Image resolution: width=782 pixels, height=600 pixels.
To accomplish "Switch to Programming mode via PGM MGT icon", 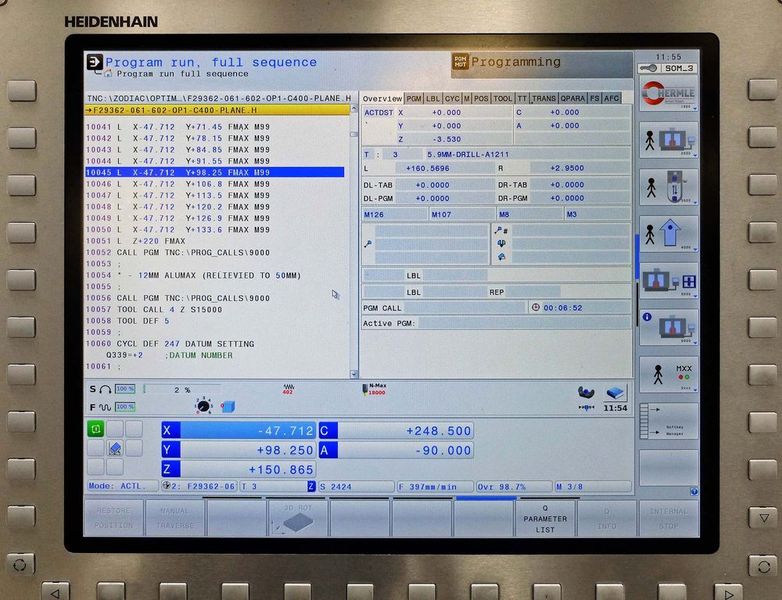I will point(460,61).
